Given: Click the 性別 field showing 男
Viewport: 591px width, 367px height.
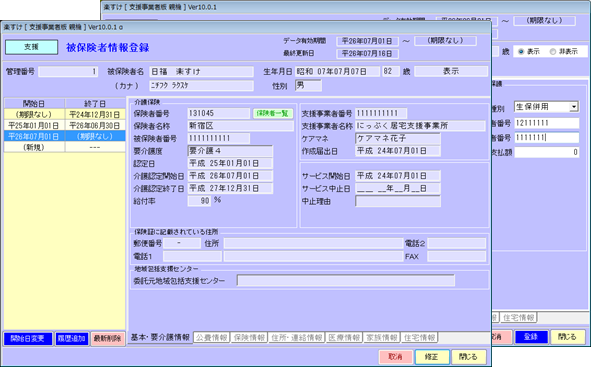Looking at the screenshot, I should pos(308,86).
